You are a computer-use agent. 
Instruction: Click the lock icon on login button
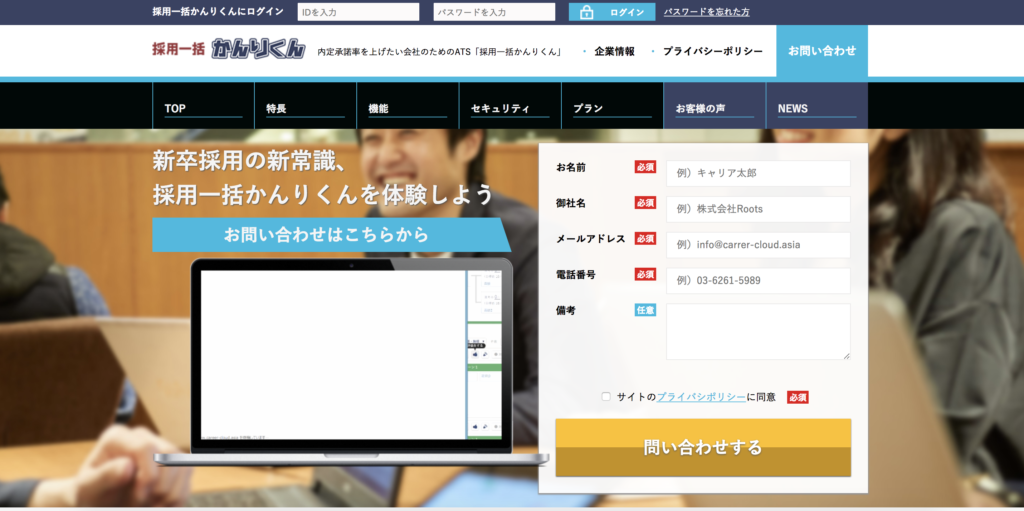(586, 12)
